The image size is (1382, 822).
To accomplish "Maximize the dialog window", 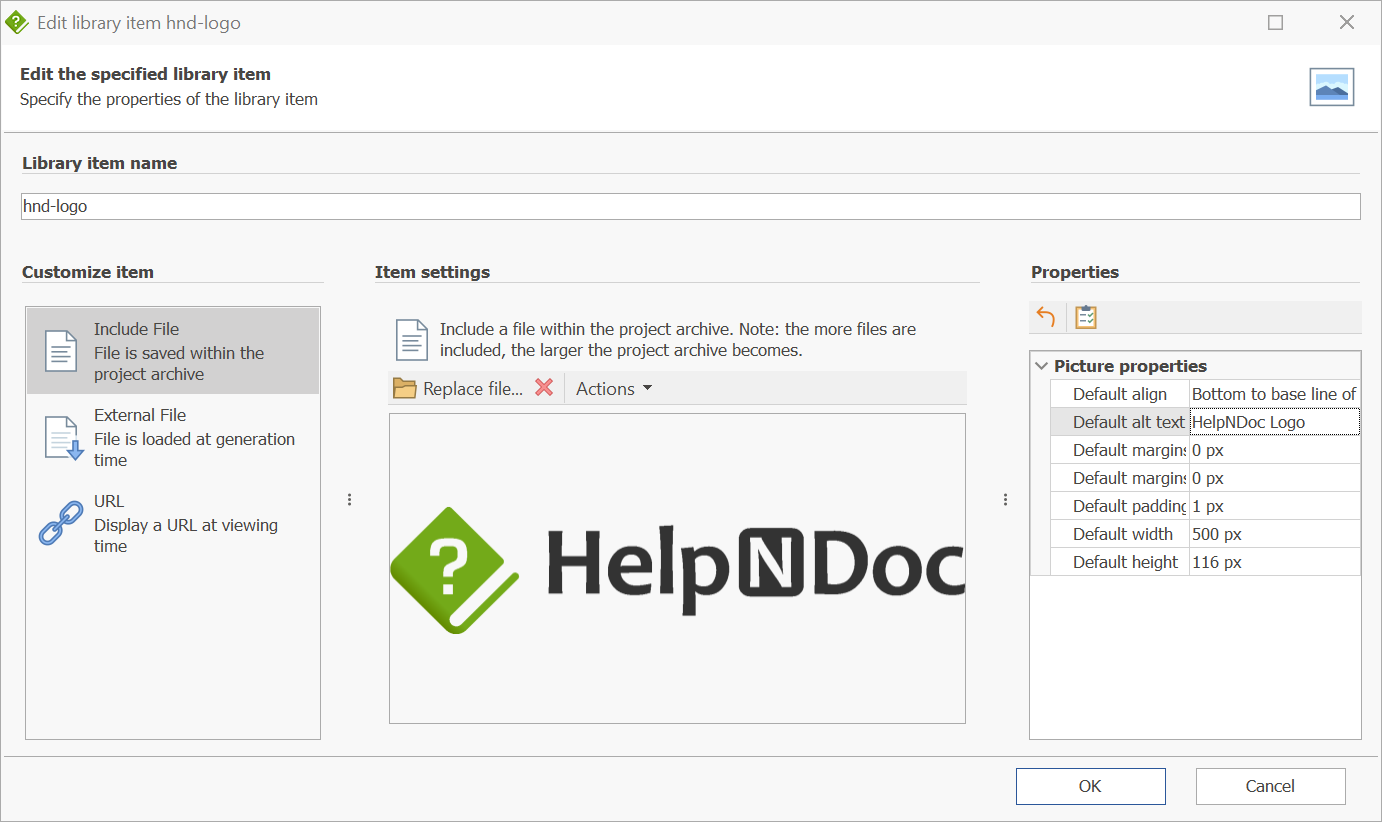I will pyautogui.click(x=1275, y=22).
